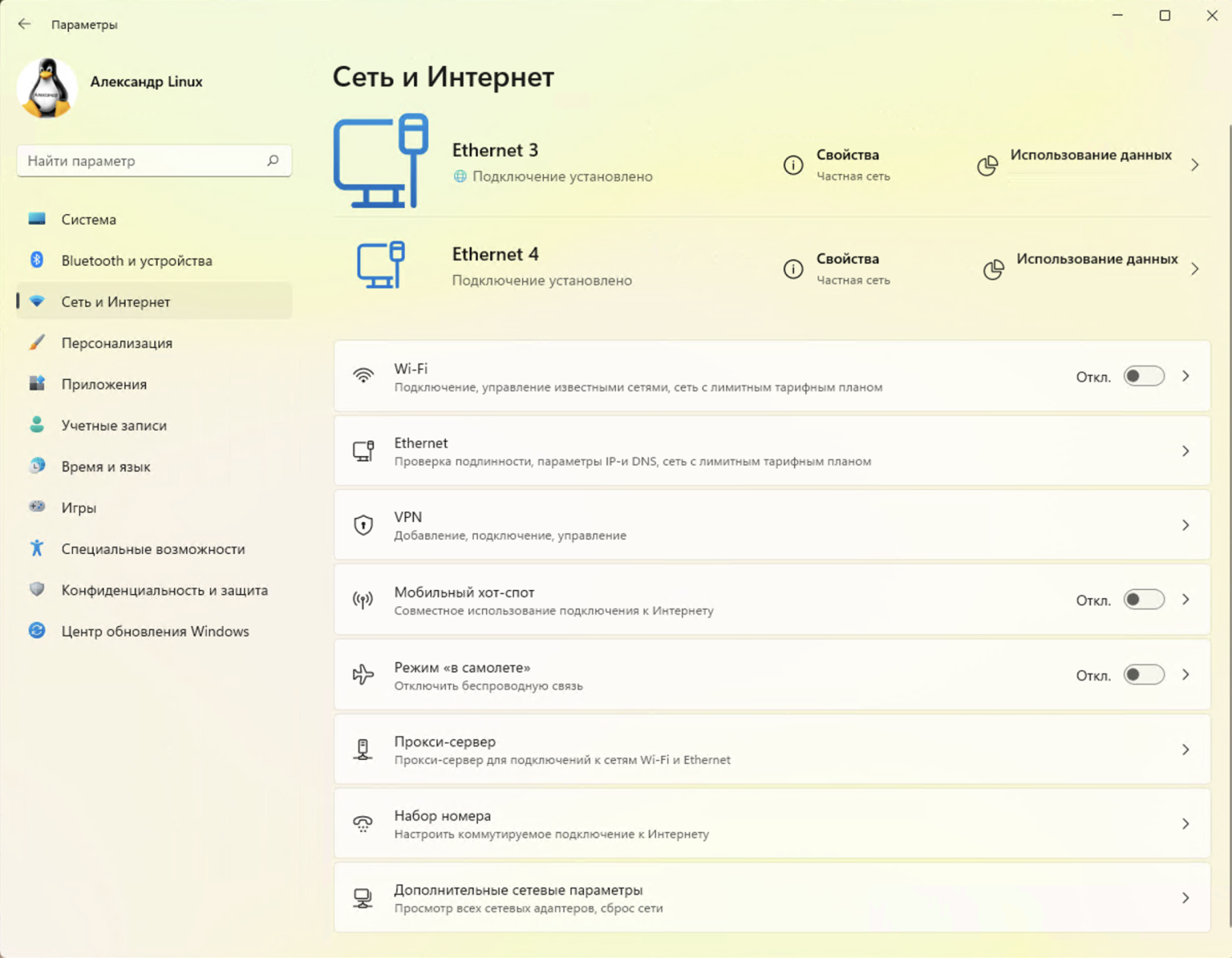
Task: Click the Прокси-сервер icon
Action: click(363, 750)
